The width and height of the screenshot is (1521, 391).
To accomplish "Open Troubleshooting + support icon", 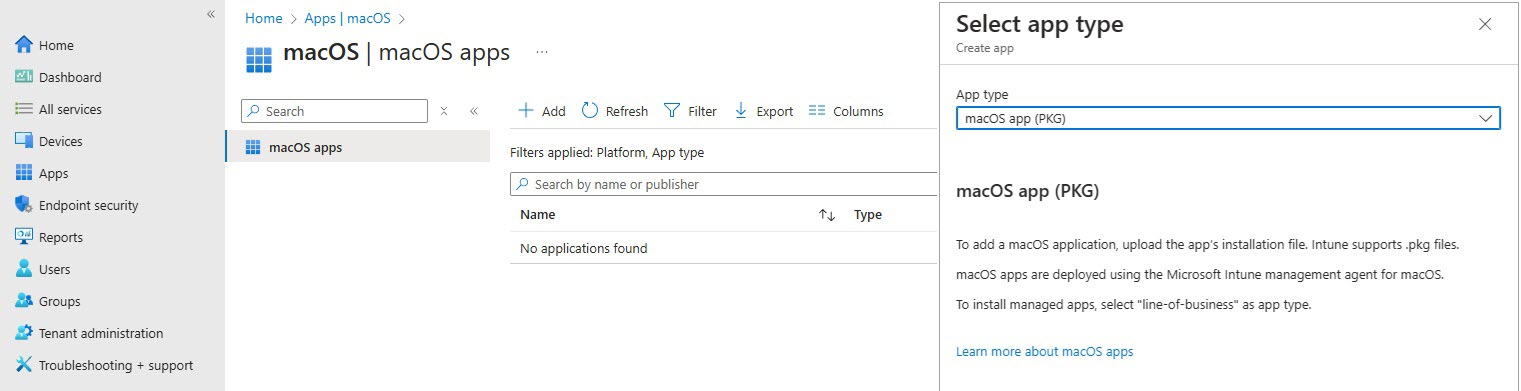I will (25, 365).
